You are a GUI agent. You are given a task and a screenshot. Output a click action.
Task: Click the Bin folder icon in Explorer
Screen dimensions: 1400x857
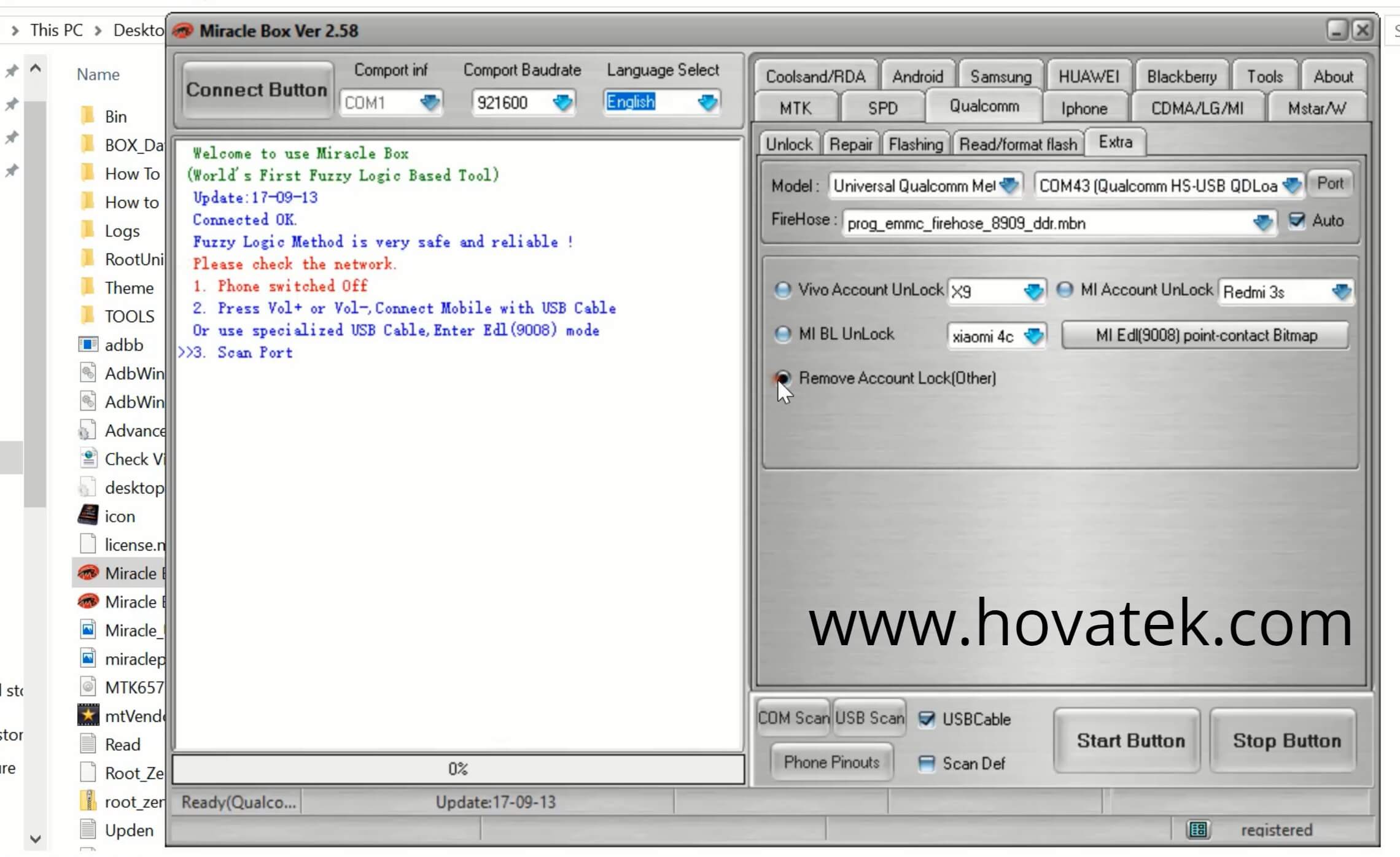pos(88,115)
